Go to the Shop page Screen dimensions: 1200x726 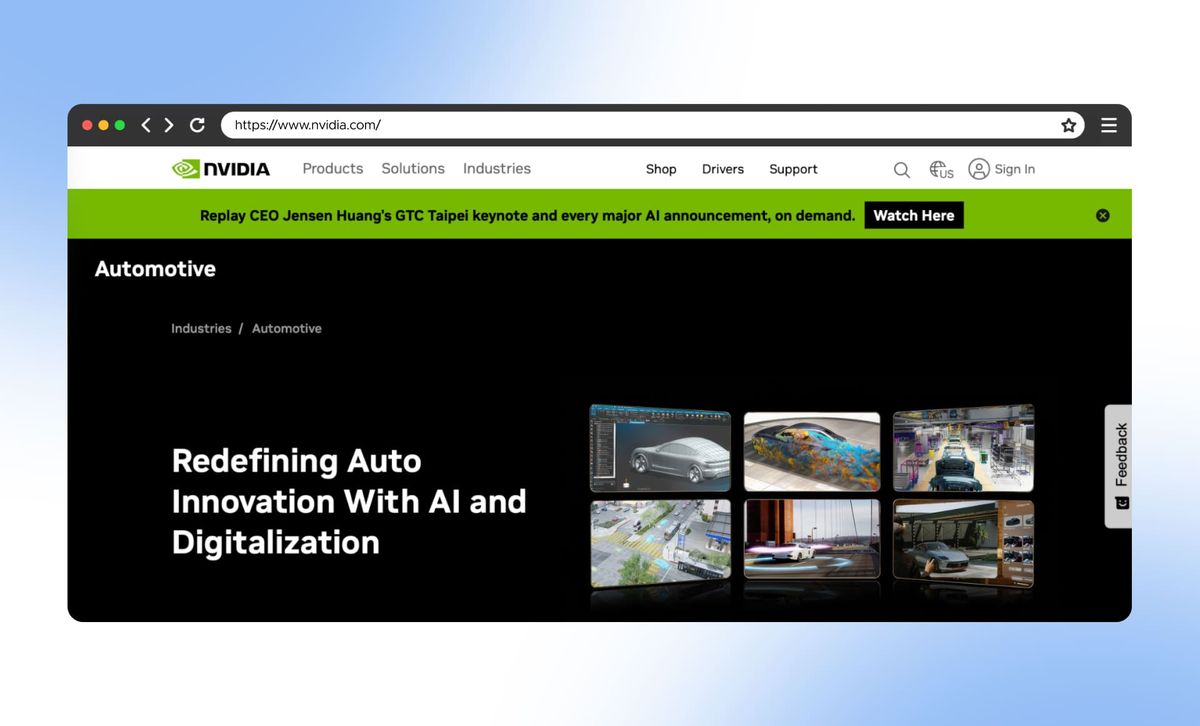pyautogui.click(x=661, y=170)
